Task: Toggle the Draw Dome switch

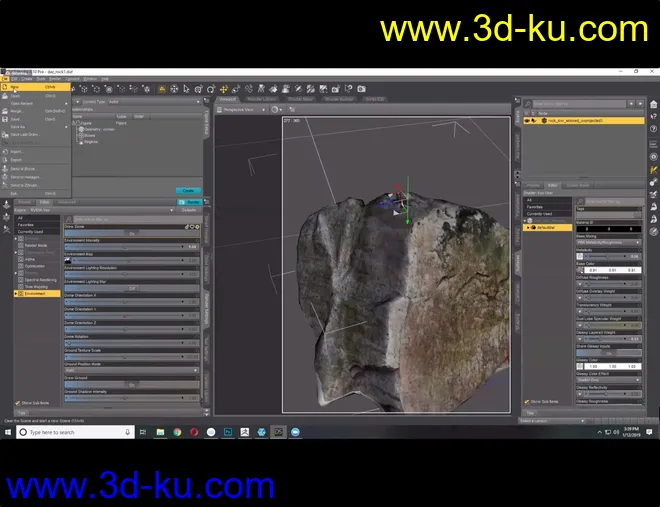Action: coord(132,234)
